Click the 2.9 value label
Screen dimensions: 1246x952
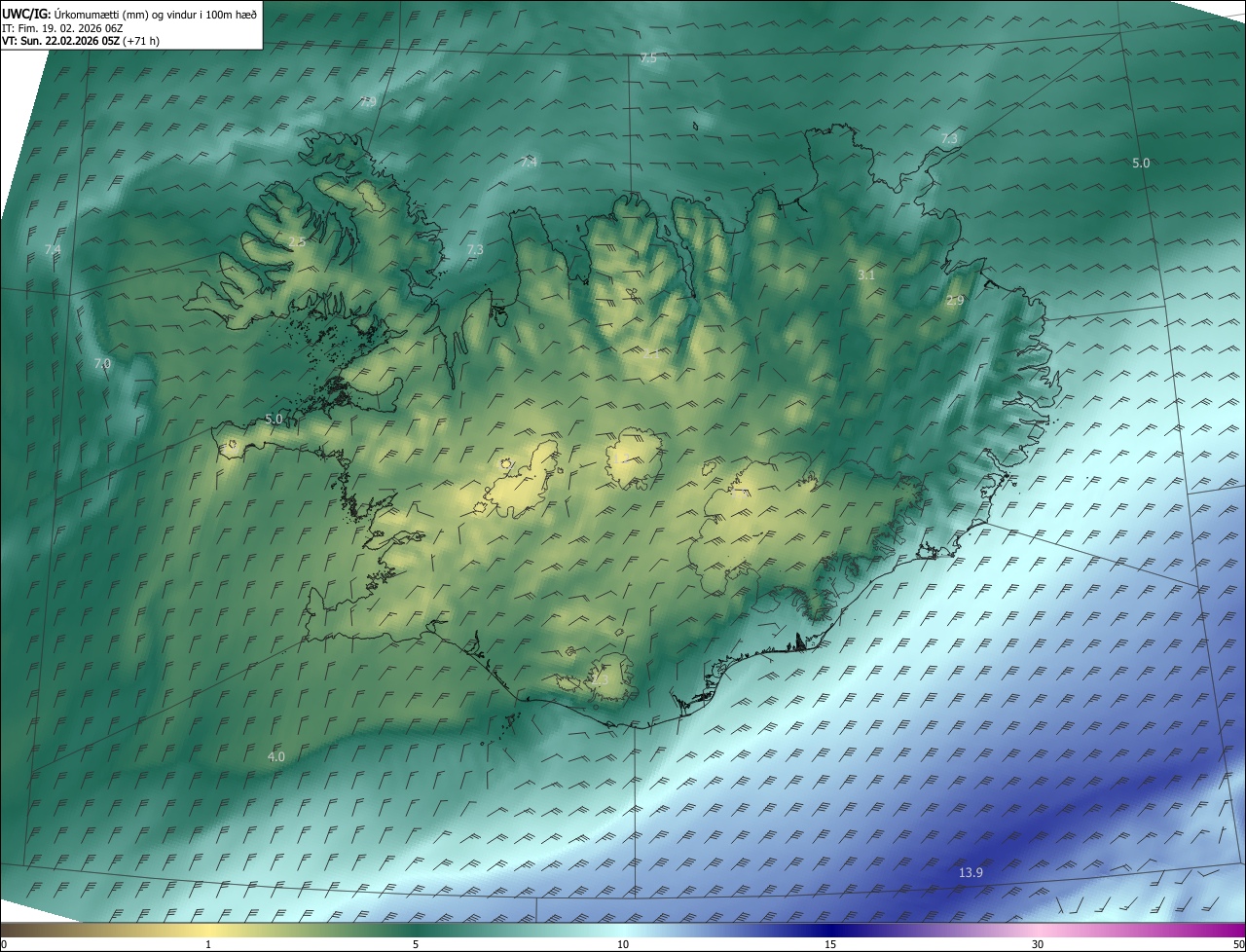955,301
